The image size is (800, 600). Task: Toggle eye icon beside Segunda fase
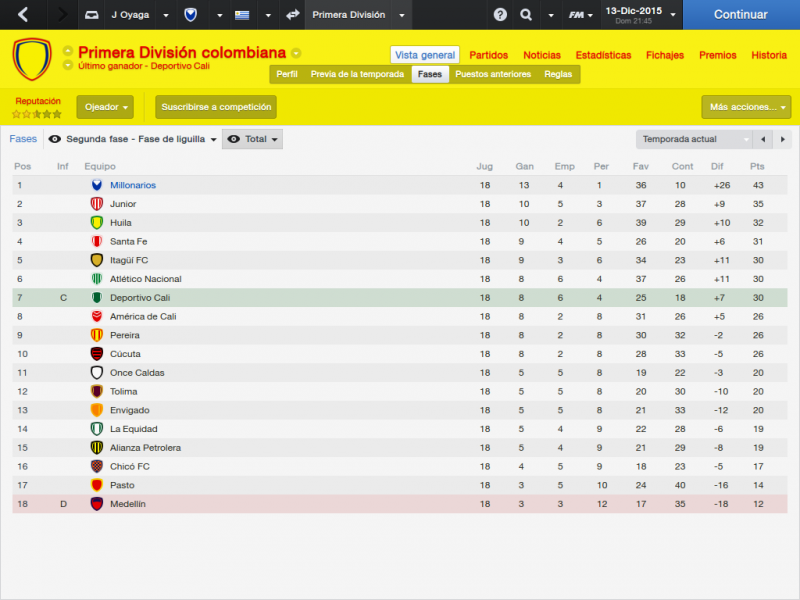[55, 139]
